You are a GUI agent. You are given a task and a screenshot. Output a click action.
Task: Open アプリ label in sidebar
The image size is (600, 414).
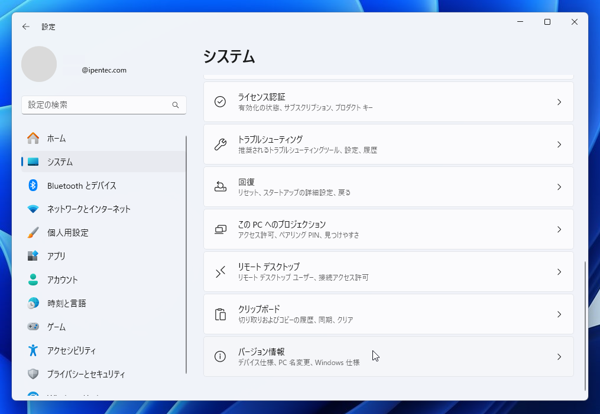click(x=56, y=256)
